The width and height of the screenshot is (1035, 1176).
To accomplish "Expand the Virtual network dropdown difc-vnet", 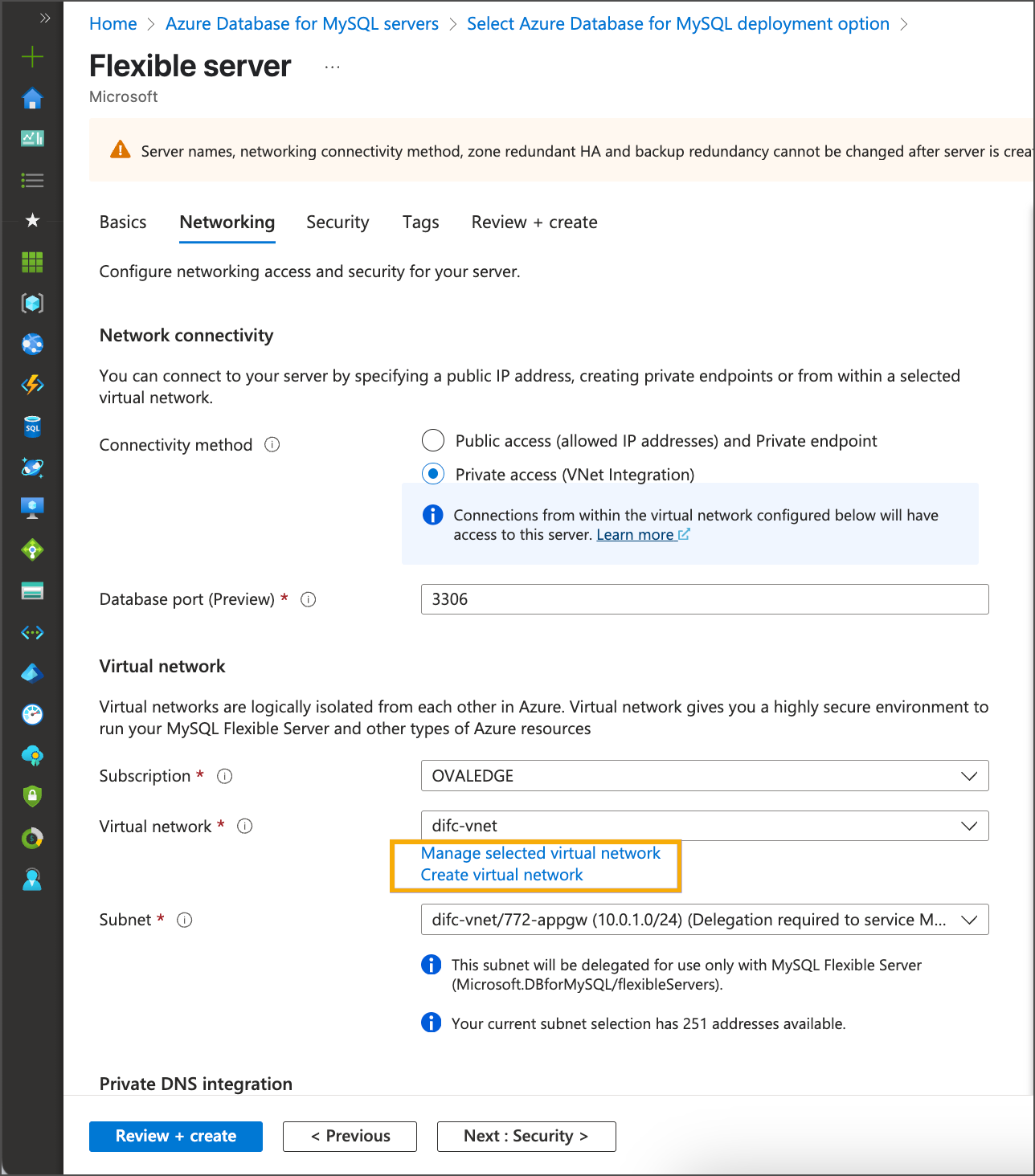I will coord(704,826).
